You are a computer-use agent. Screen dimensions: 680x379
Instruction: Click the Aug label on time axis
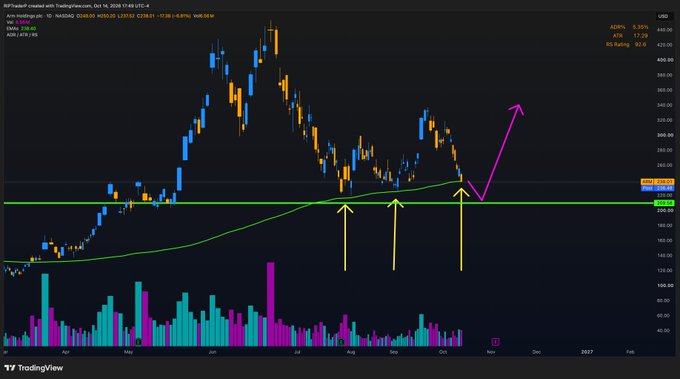click(351, 352)
